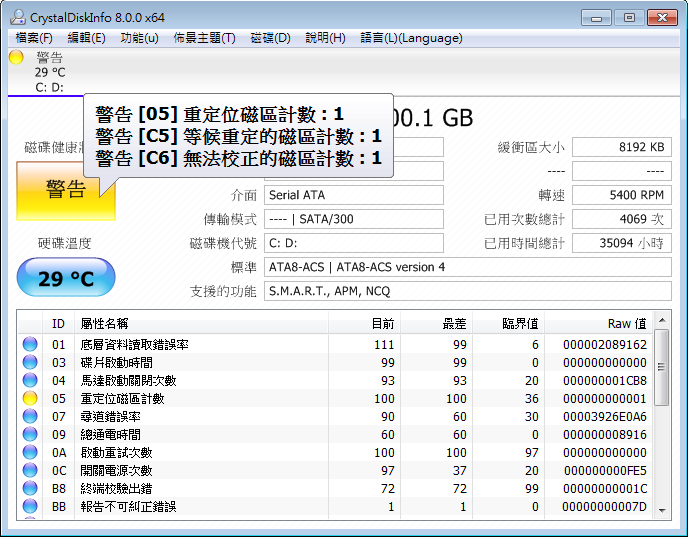The image size is (688, 539).
Task: Click status dot for attribute 04
Action: pyautogui.click(x=30, y=380)
